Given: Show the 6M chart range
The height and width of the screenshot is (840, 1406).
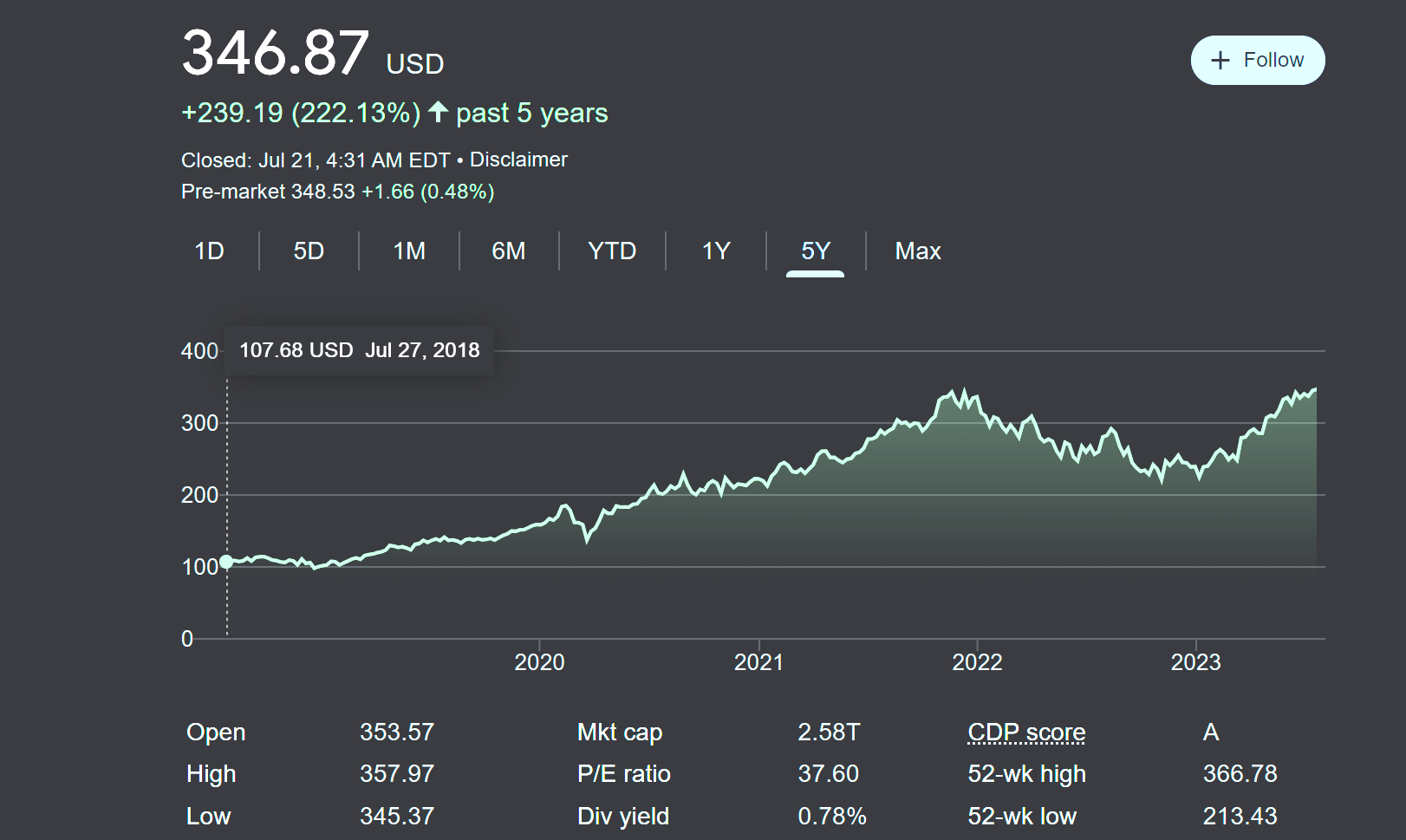Looking at the screenshot, I should pyautogui.click(x=509, y=251).
